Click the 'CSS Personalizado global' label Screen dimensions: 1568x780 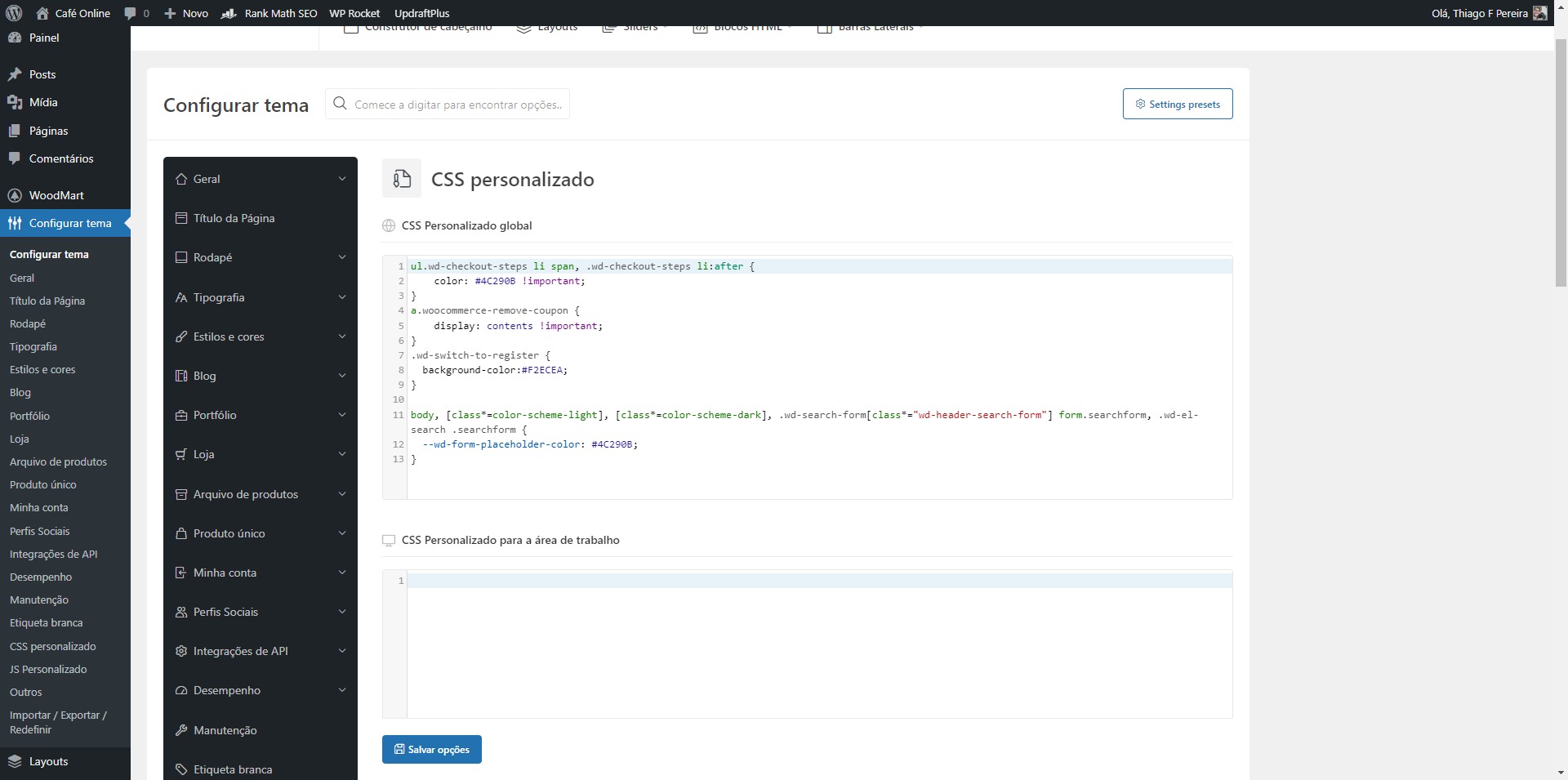(466, 225)
